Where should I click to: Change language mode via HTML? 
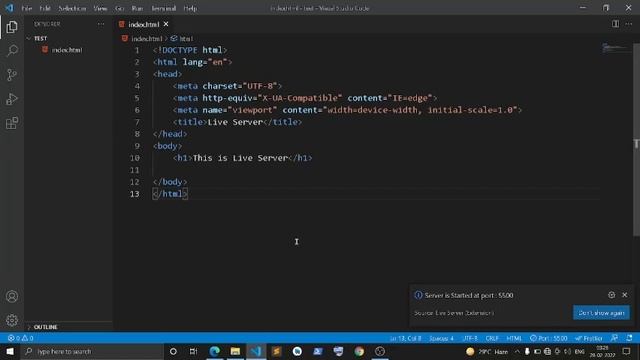point(514,338)
